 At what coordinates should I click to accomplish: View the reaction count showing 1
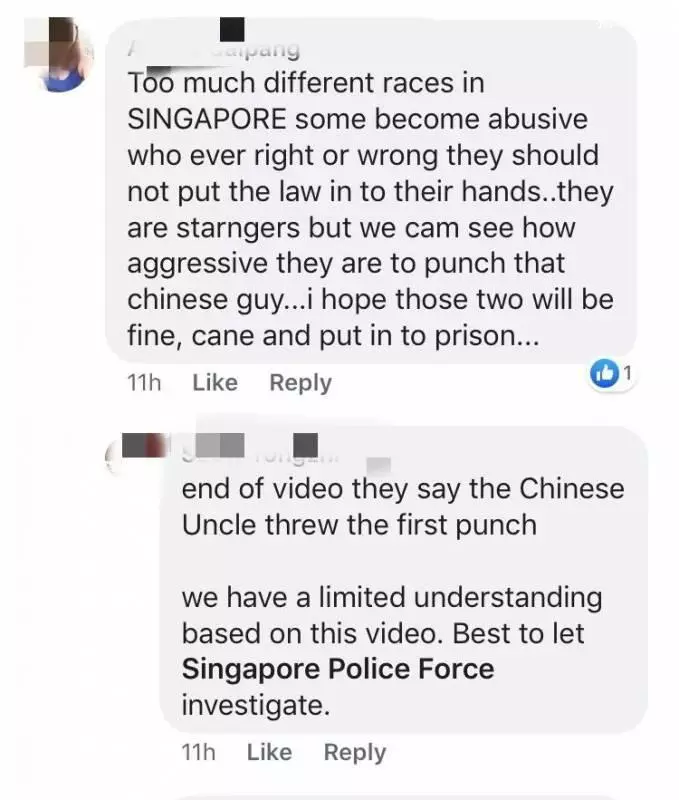[x=628, y=373]
